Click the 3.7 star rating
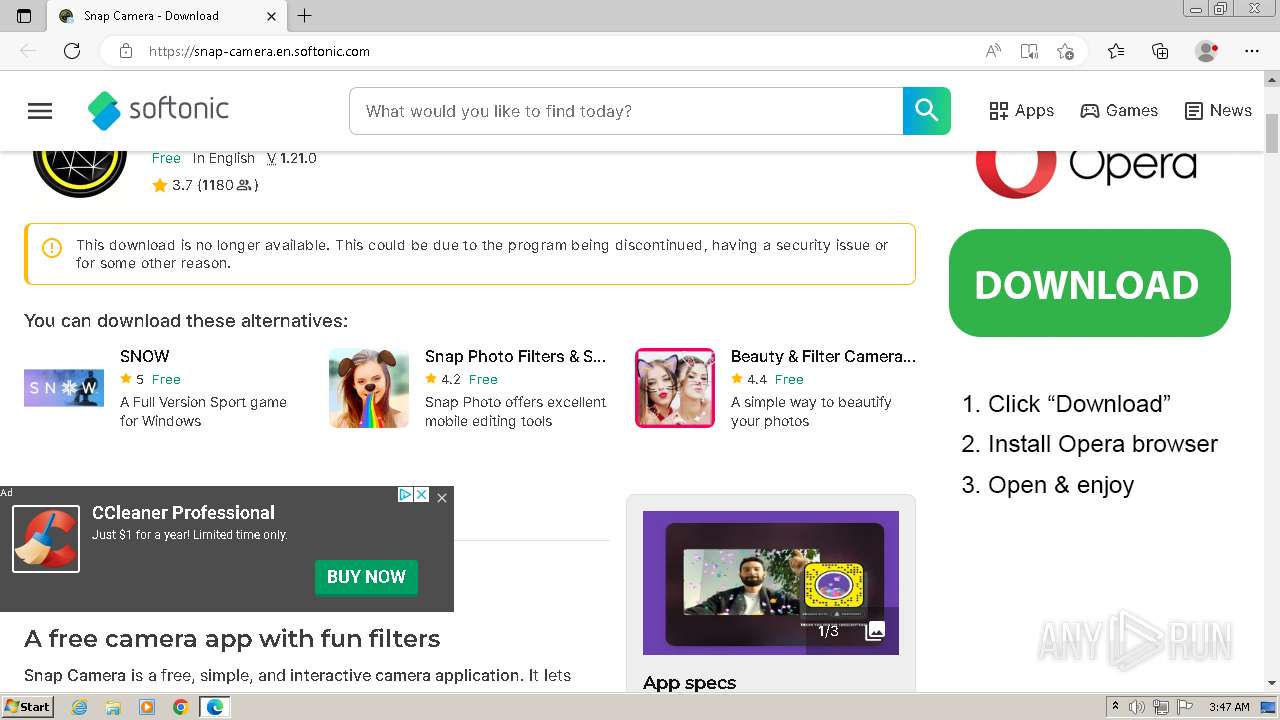The width and height of the screenshot is (1280, 720). [x=205, y=185]
